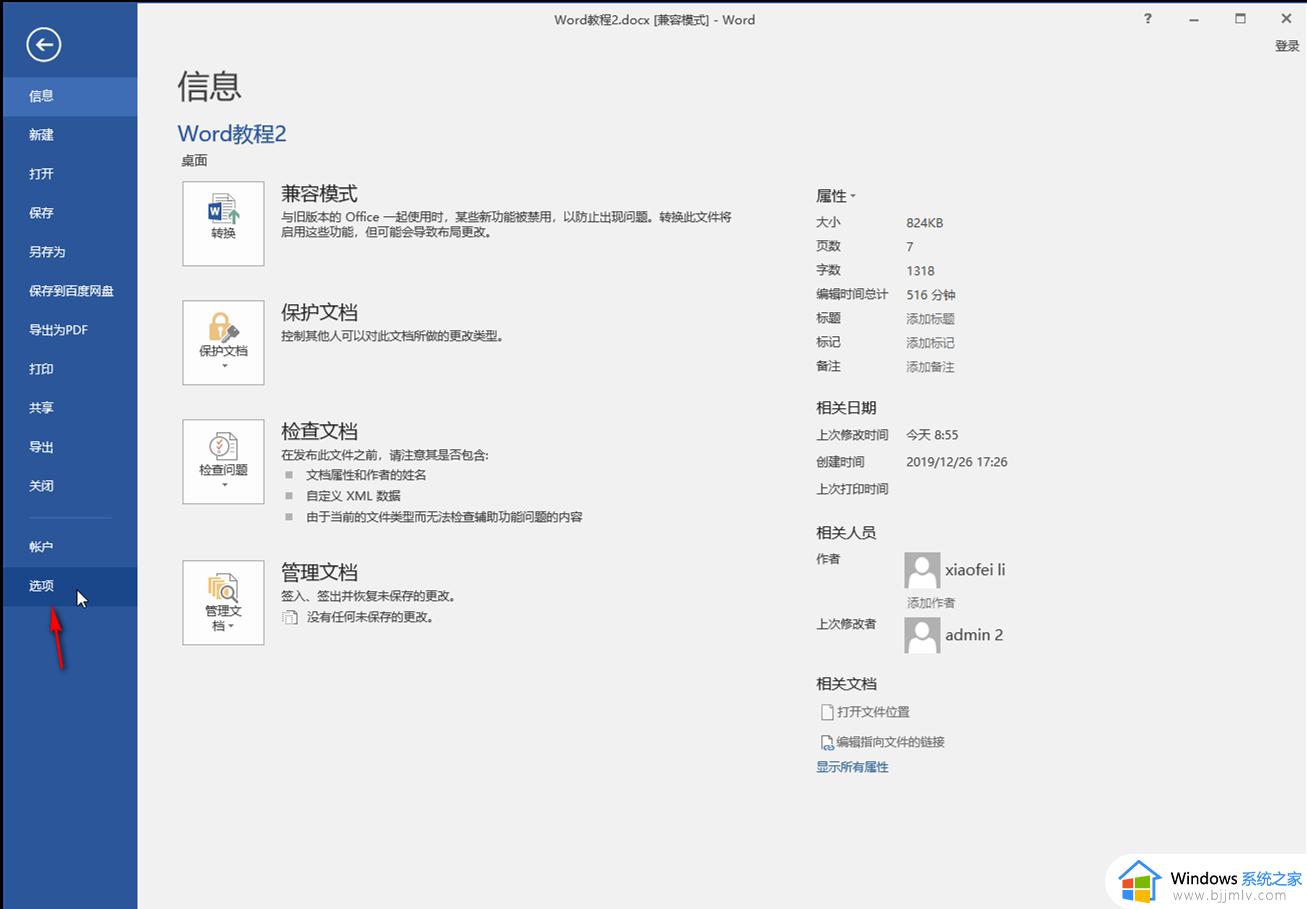Click 没有任何未保存的更改 text

[x=370, y=618]
